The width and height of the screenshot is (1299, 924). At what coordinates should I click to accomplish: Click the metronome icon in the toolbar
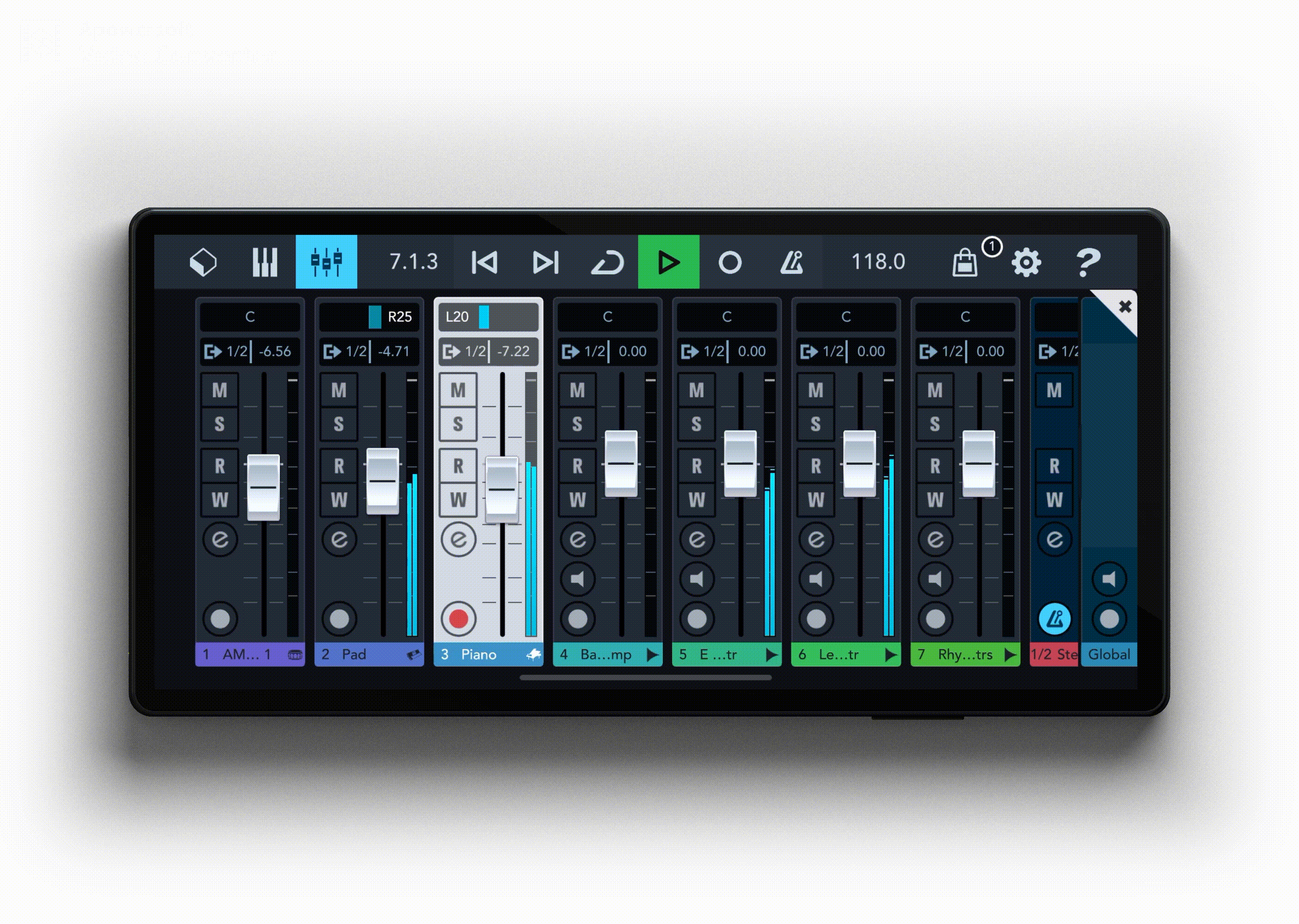click(792, 262)
